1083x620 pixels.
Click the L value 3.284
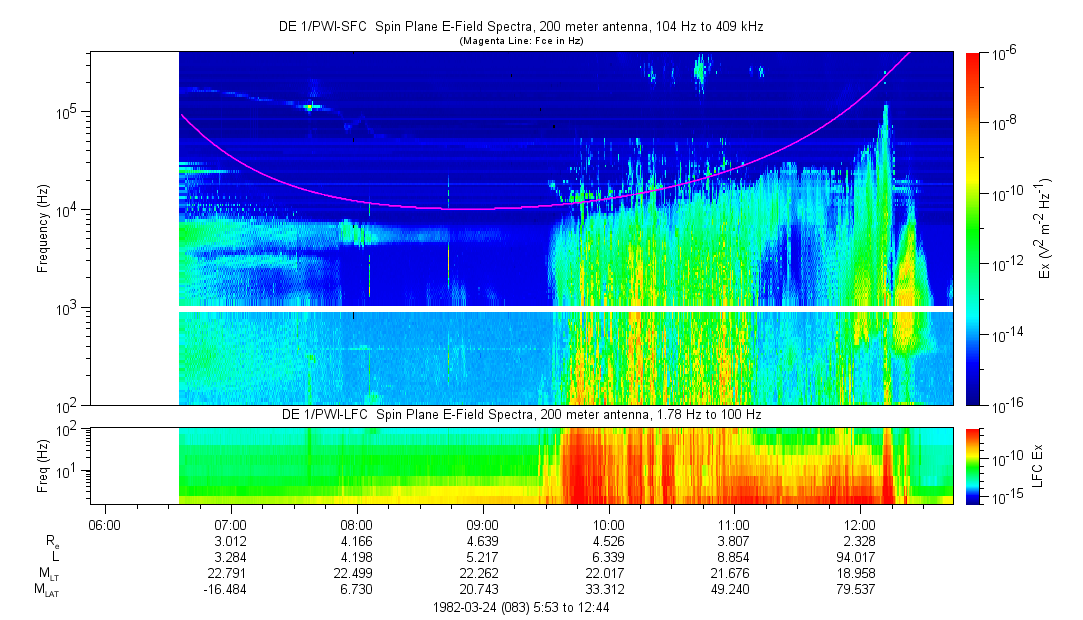[x=231, y=557]
